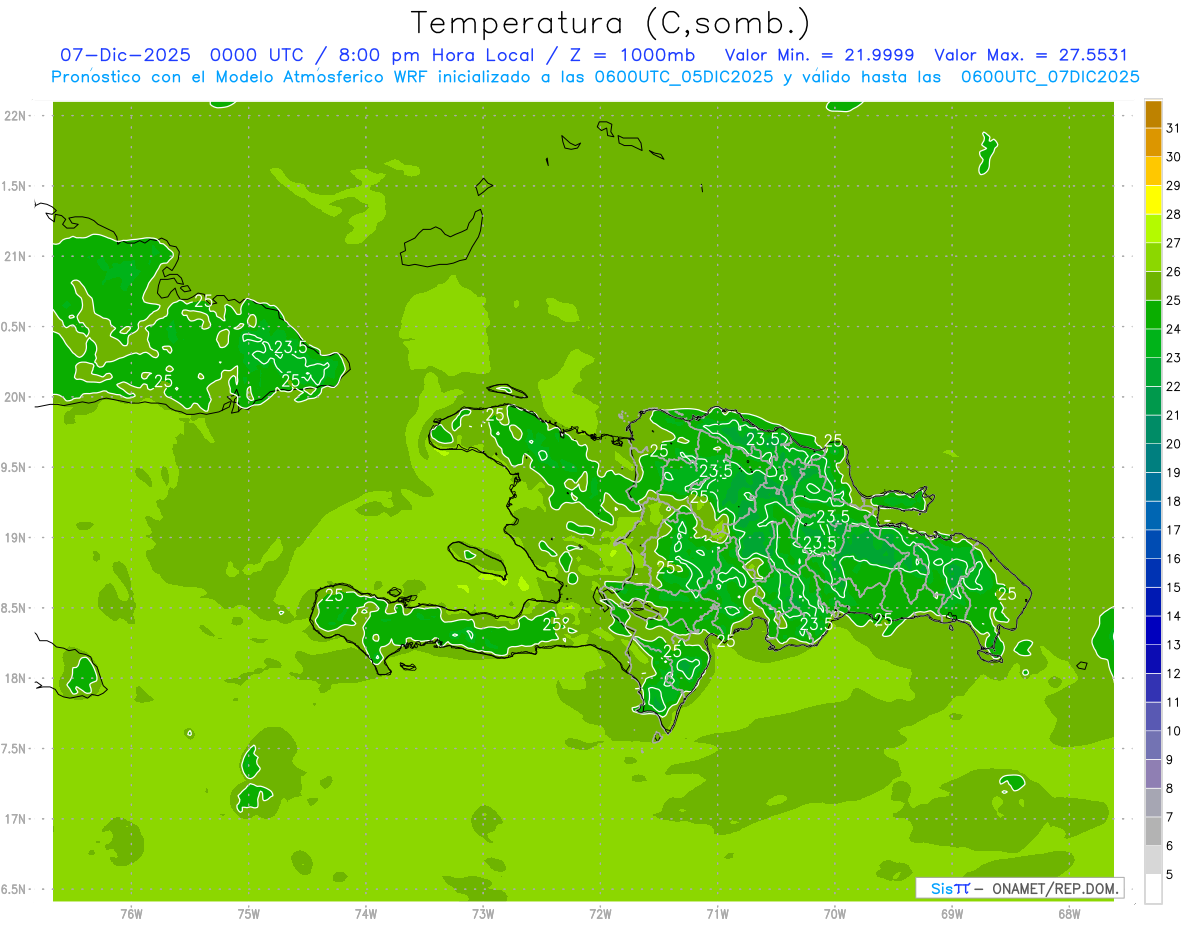Click the colorbar label '10'

point(1174,731)
